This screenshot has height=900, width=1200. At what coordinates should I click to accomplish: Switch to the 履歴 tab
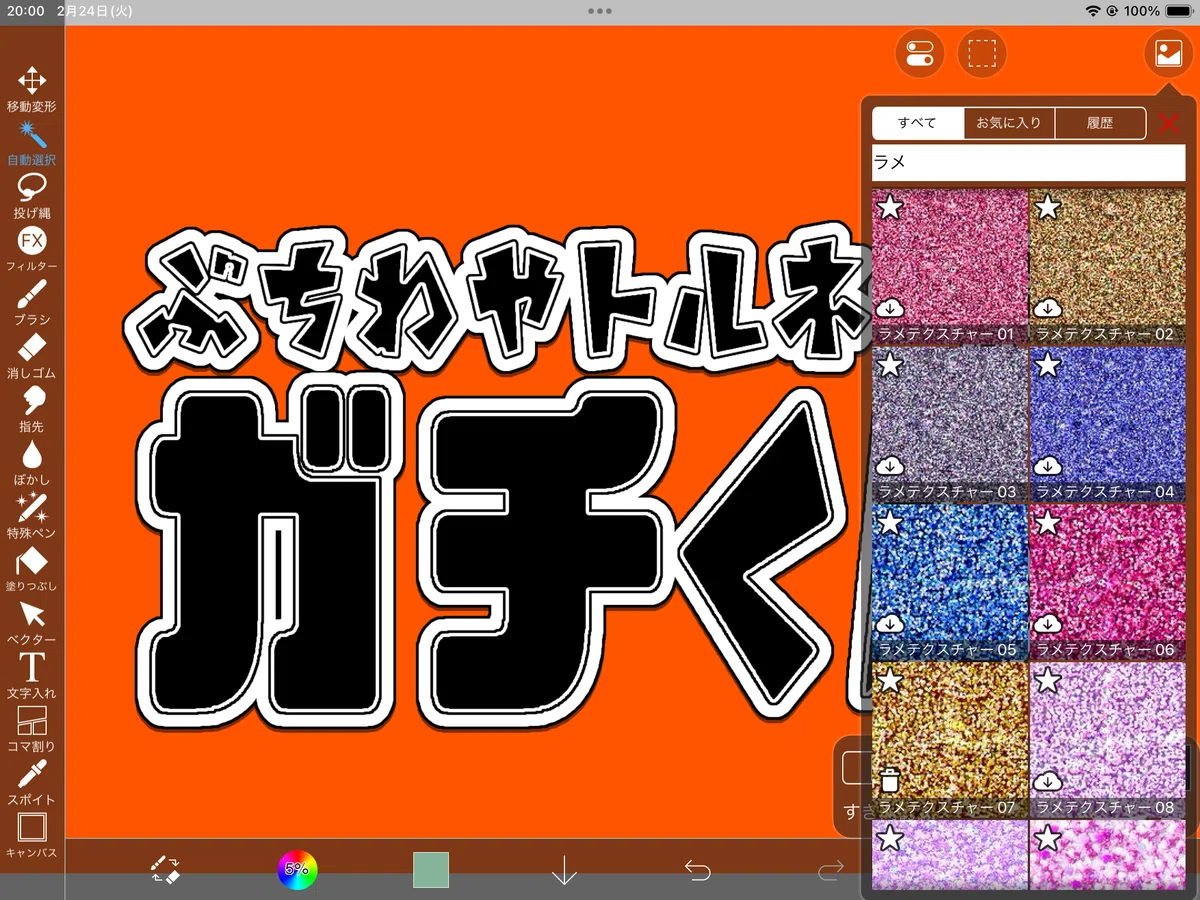[1100, 123]
